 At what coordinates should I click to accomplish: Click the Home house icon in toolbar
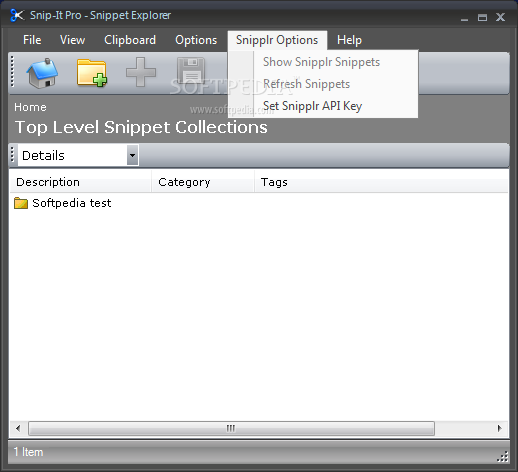[42, 73]
